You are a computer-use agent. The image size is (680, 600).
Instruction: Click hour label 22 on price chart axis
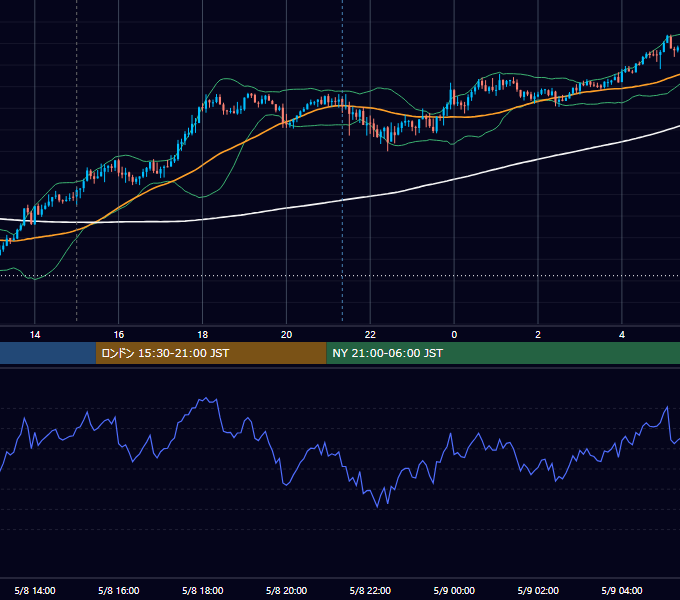370,335
